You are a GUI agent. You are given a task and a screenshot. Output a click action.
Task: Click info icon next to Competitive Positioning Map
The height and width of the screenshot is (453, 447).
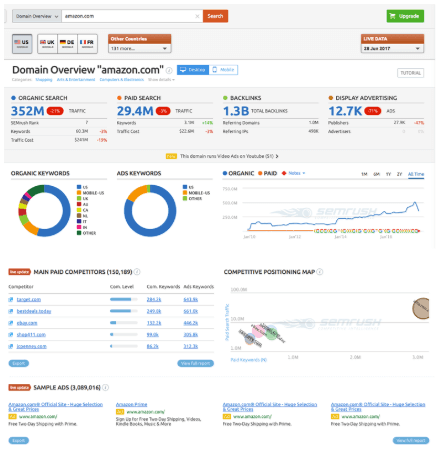(x=320, y=272)
